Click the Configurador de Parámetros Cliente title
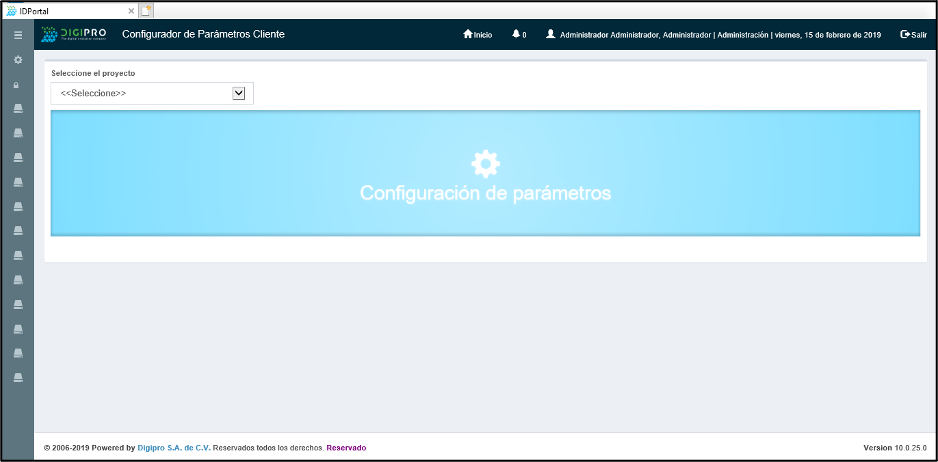 [x=203, y=34]
